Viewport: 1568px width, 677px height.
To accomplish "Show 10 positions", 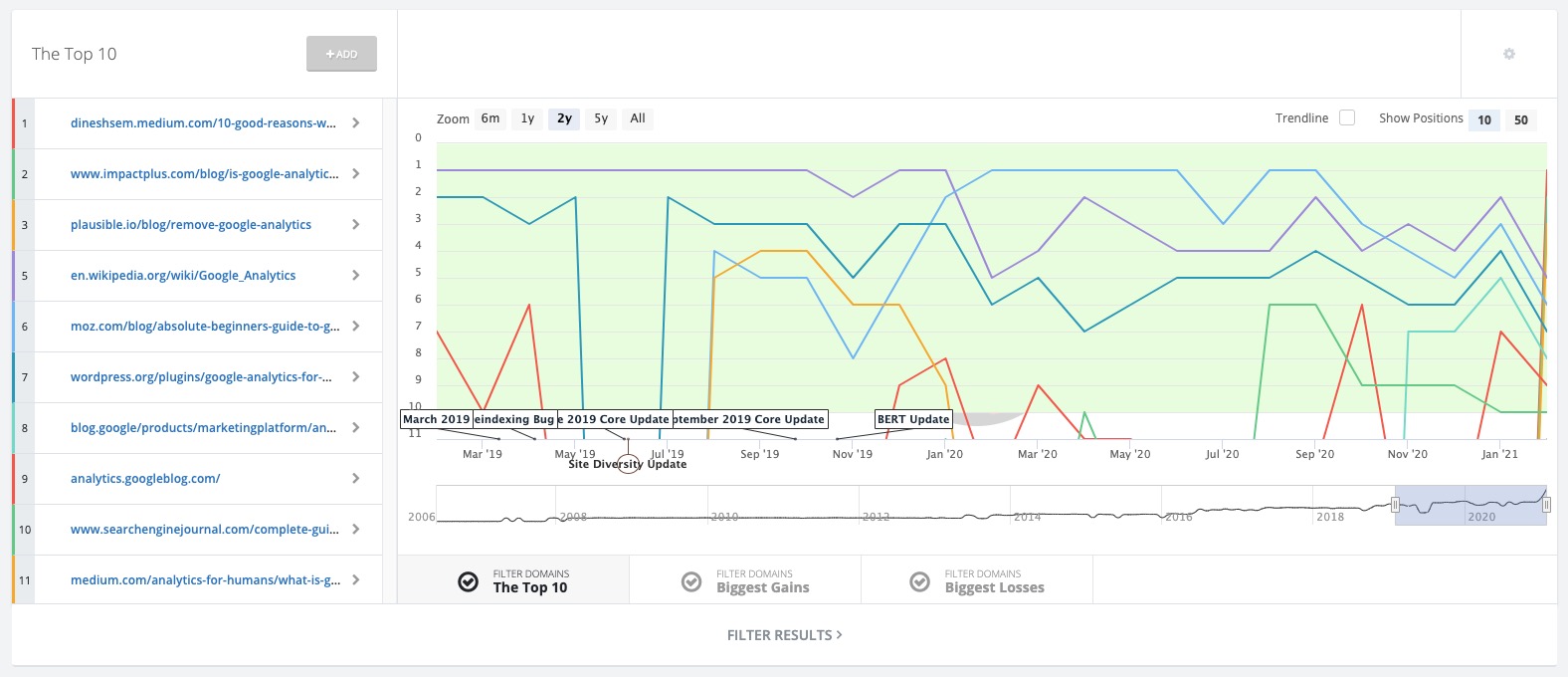I will [x=1484, y=119].
